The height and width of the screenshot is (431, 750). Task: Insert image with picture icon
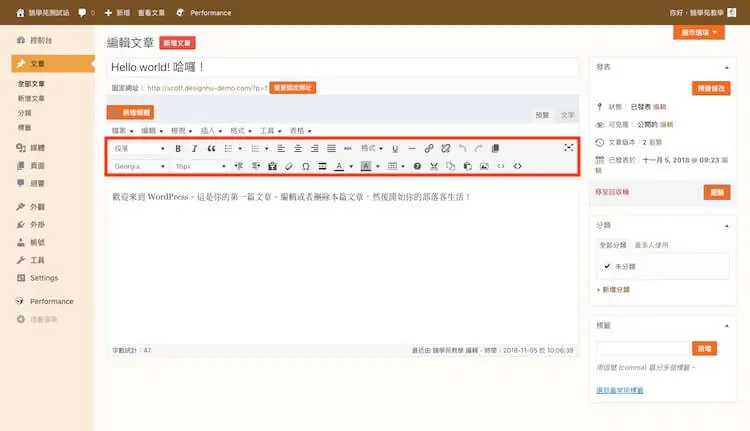484,166
